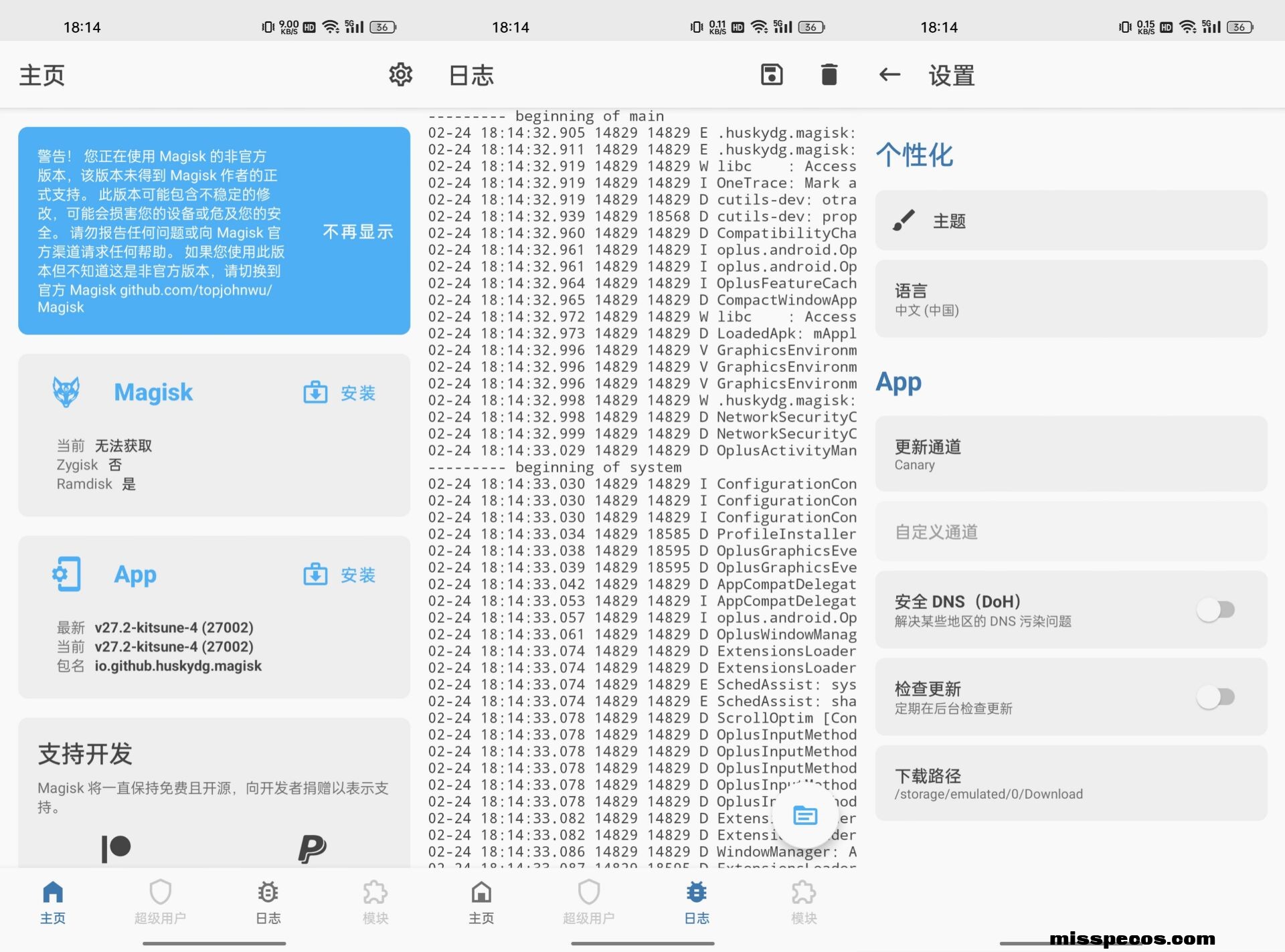This screenshot has width=1285, height=952.
Task: Tap Ramdisk status row
Action: (x=96, y=484)
